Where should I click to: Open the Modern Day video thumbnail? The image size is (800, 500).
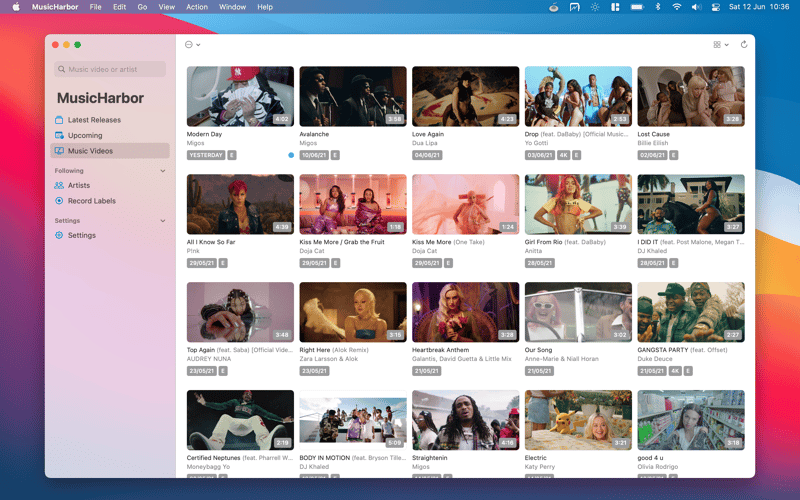[240, 96]
